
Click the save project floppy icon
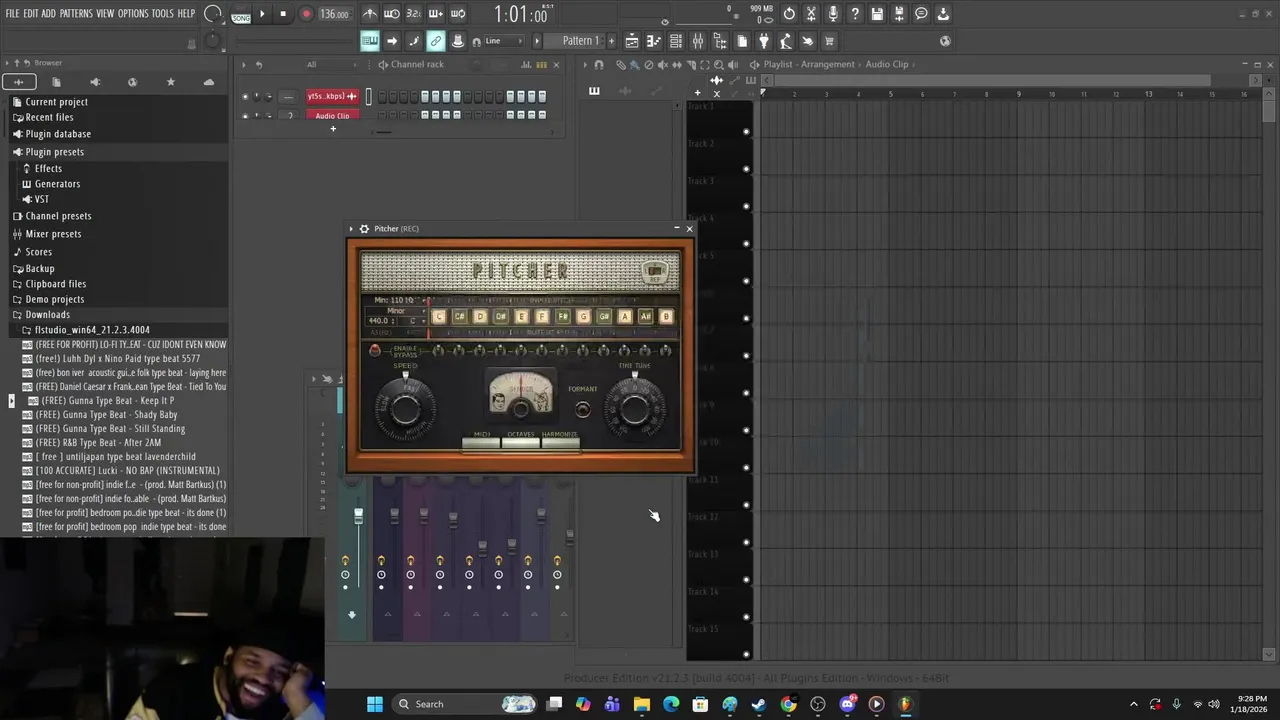(877, 14)
